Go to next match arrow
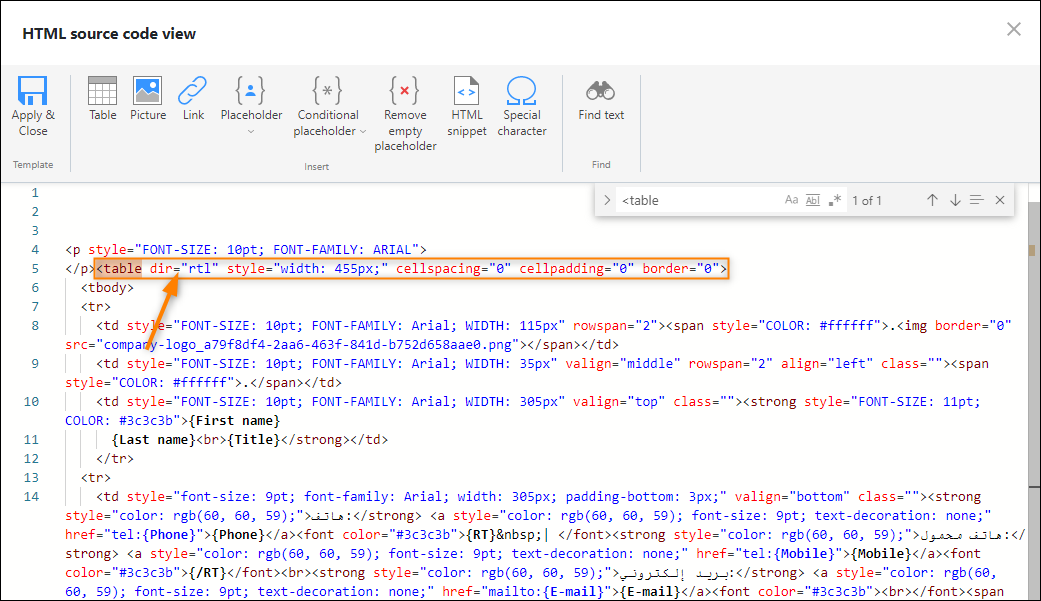Screen dimensions: 1041x601 pos(955,200)
